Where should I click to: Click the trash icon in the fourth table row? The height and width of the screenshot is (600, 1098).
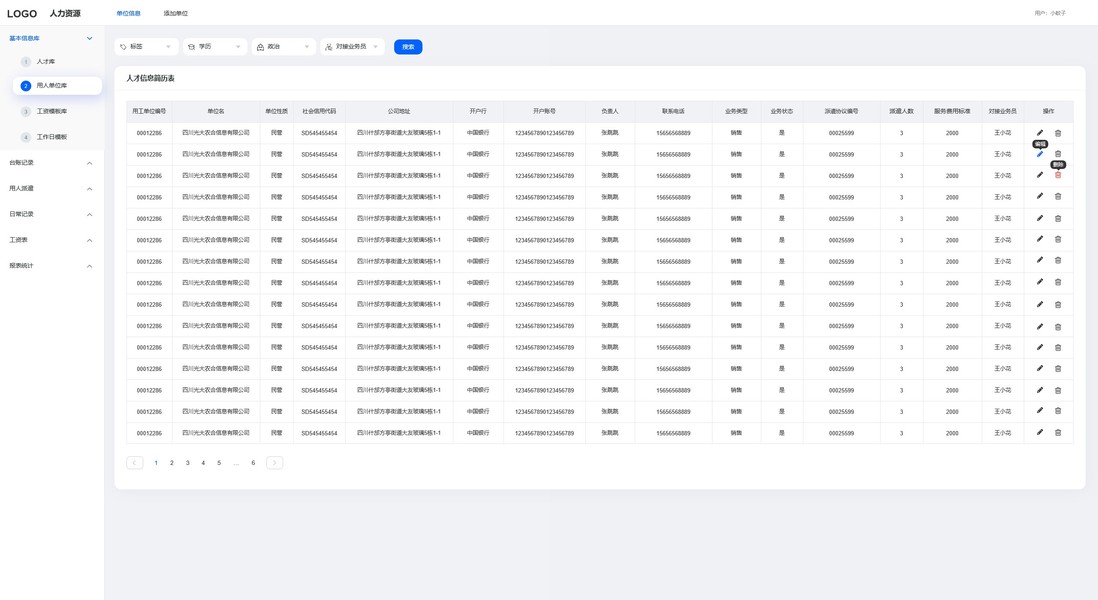coord(1058,197)
